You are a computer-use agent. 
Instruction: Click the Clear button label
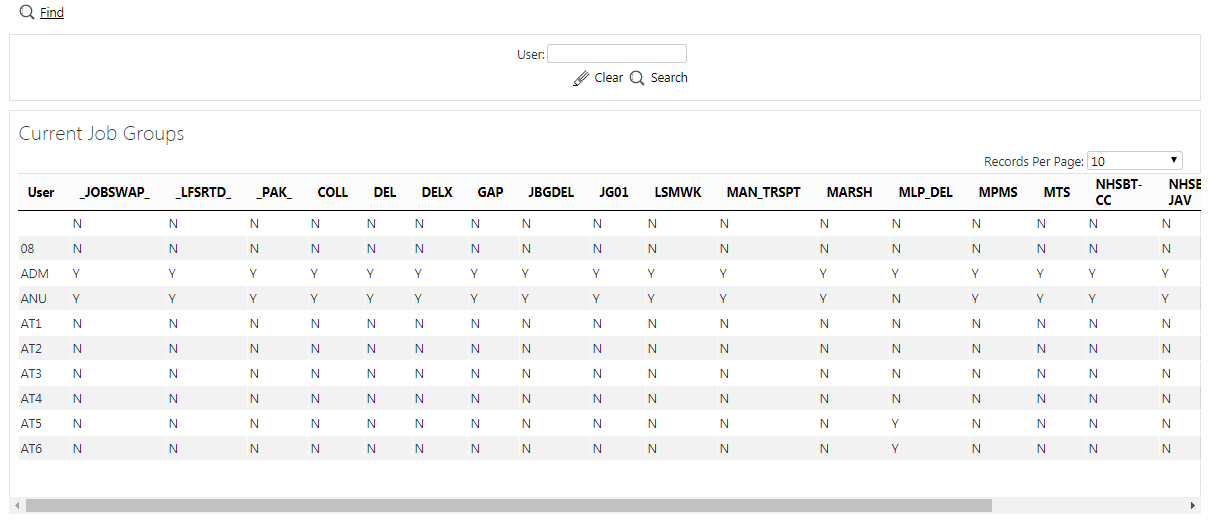click(609, 78)
